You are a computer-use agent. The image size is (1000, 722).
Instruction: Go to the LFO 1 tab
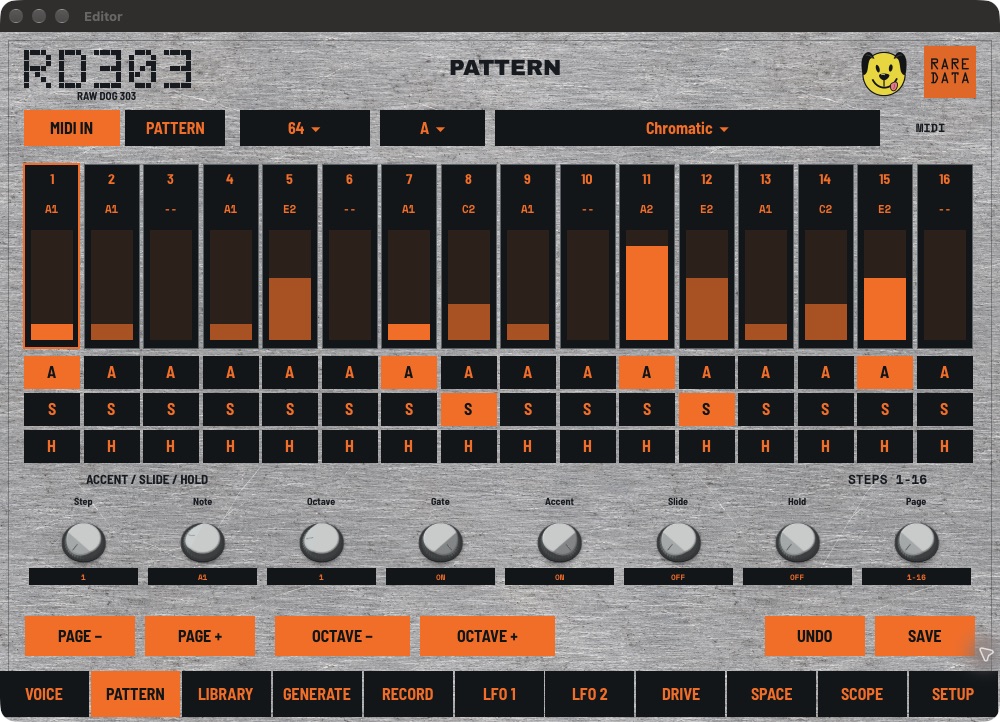click(499, 694)
